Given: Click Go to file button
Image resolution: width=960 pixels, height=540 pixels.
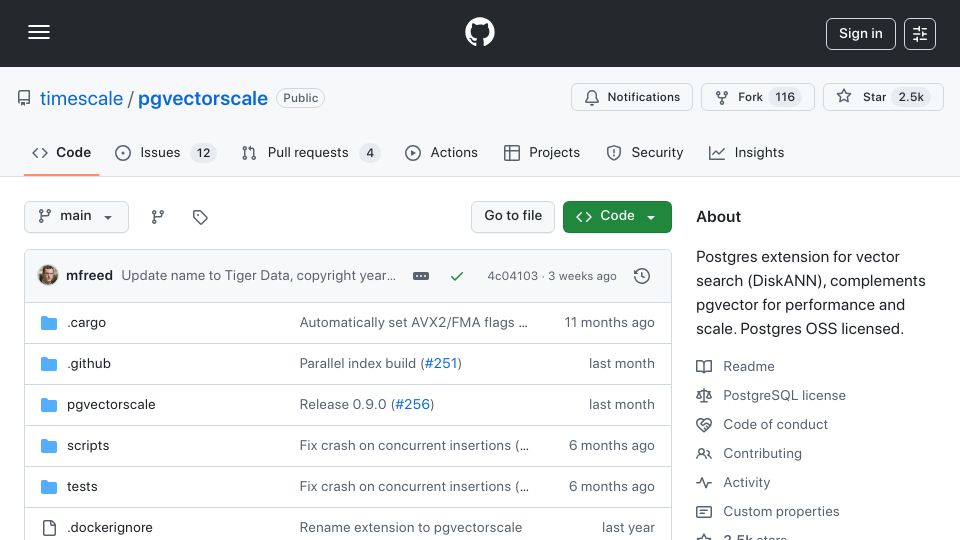Looking at the screenshot, I should [x=513, y=217].
